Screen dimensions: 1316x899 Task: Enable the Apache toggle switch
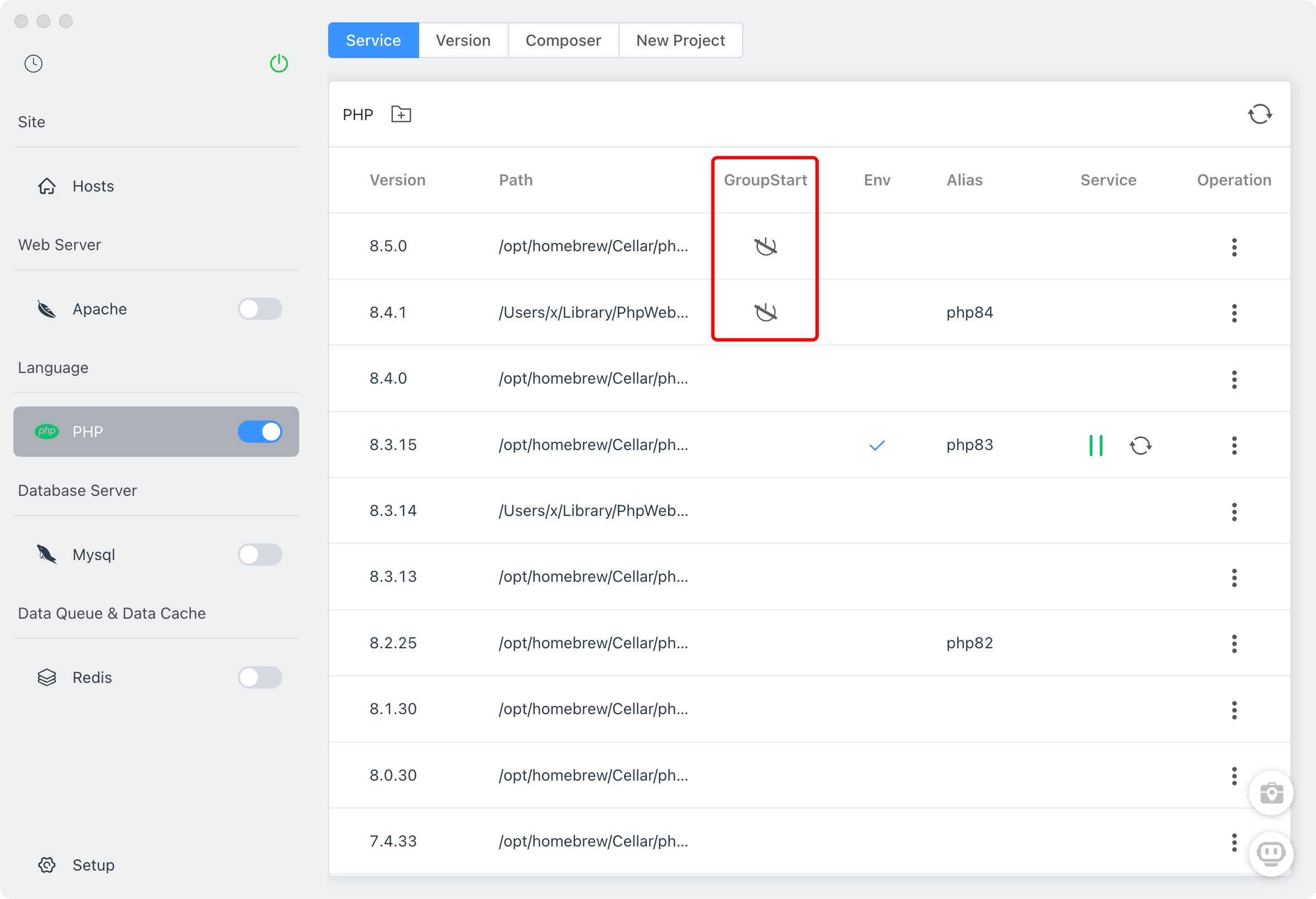tap(260, 309)
